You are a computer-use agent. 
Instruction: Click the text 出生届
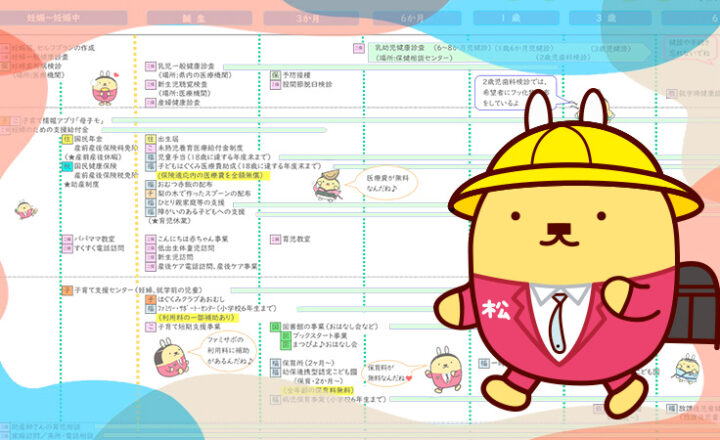pyautogui.click(x=168, y=139)
